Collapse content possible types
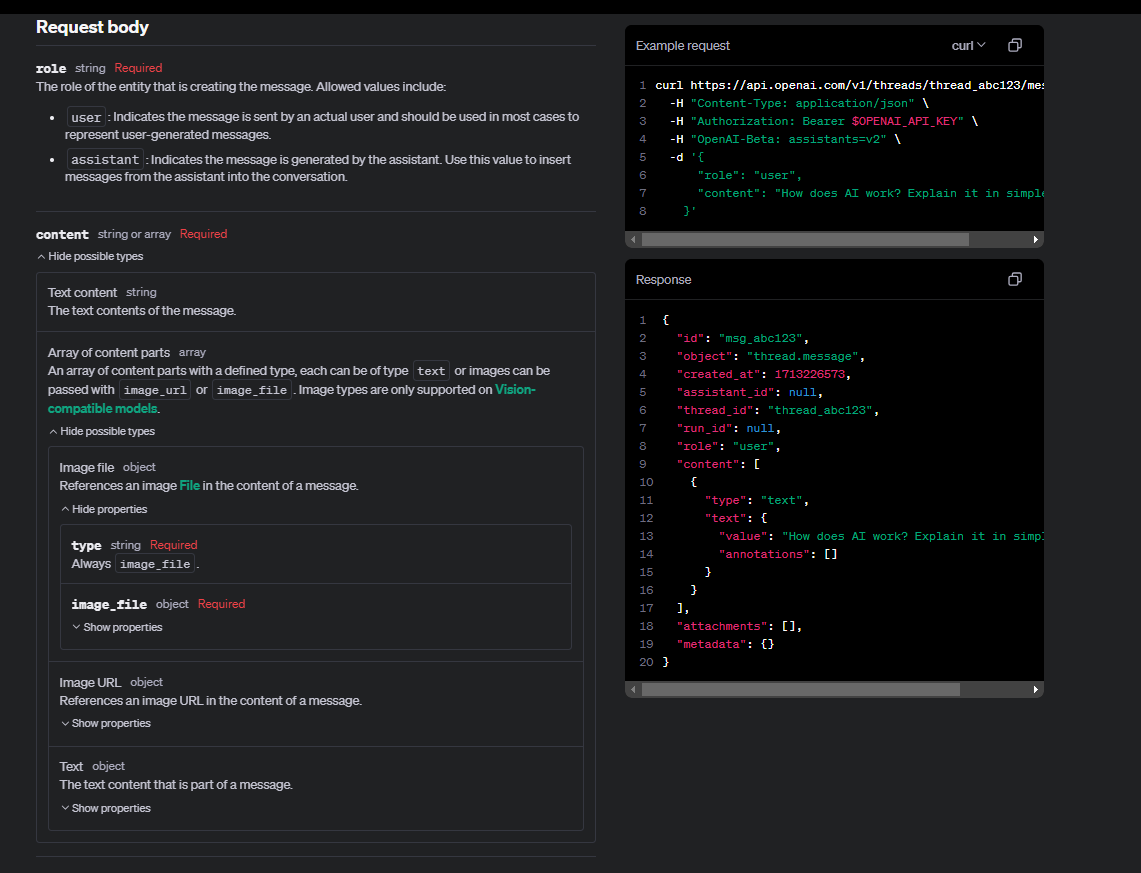 [x=90, y=256]
